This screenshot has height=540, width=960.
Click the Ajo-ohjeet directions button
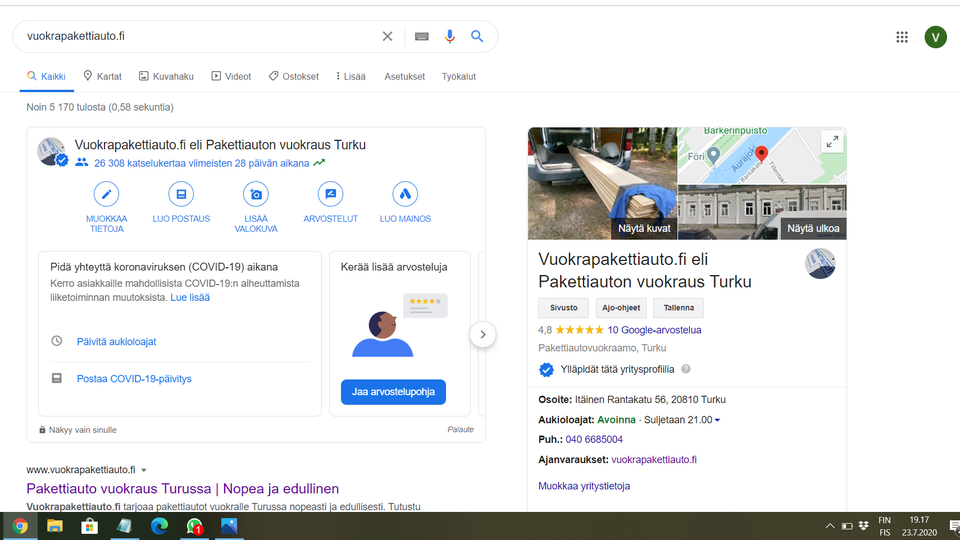tap(621, 308)
